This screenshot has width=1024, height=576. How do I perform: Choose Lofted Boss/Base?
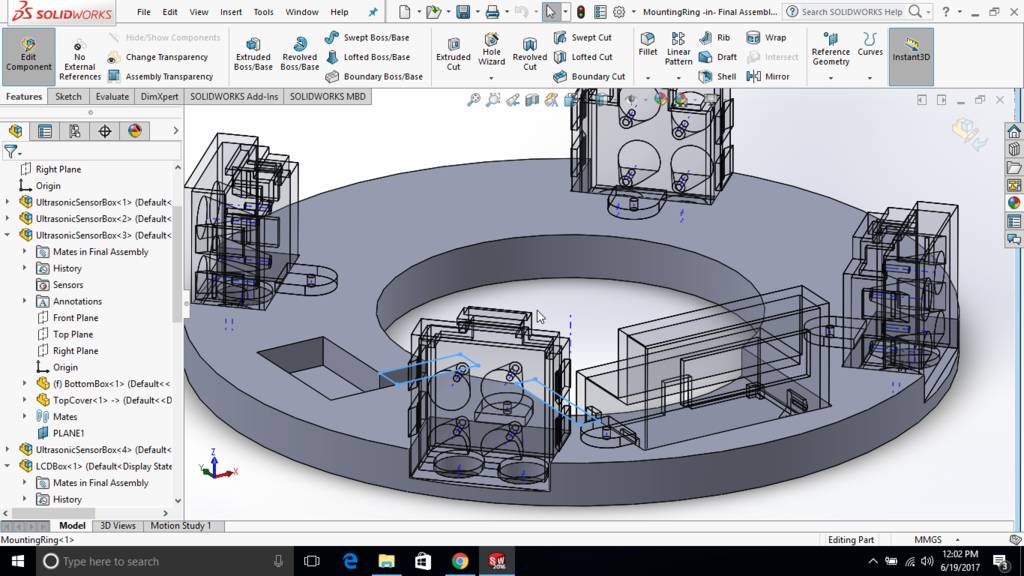click(x=368, y=57)
